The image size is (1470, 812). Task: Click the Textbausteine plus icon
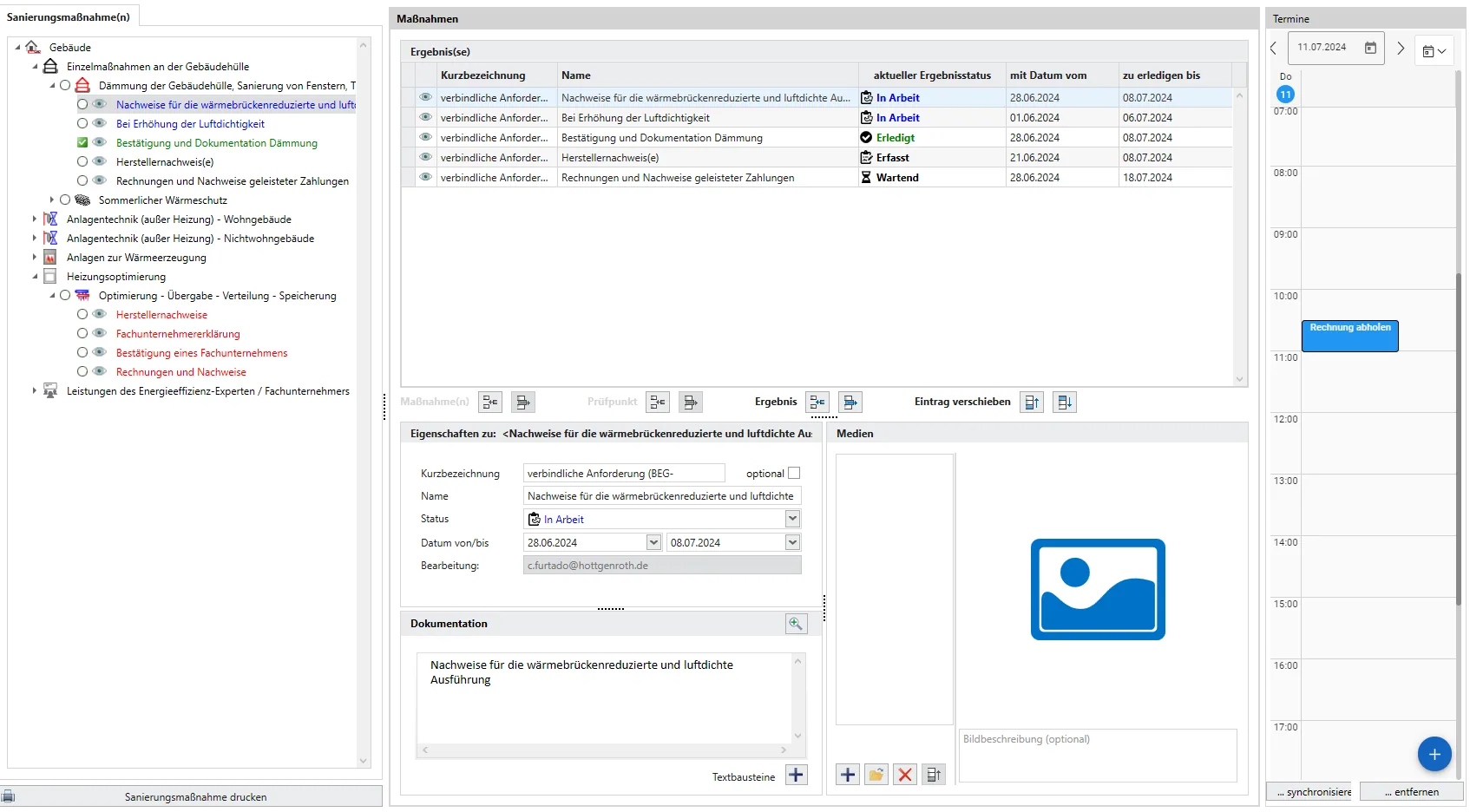[796, 776]
